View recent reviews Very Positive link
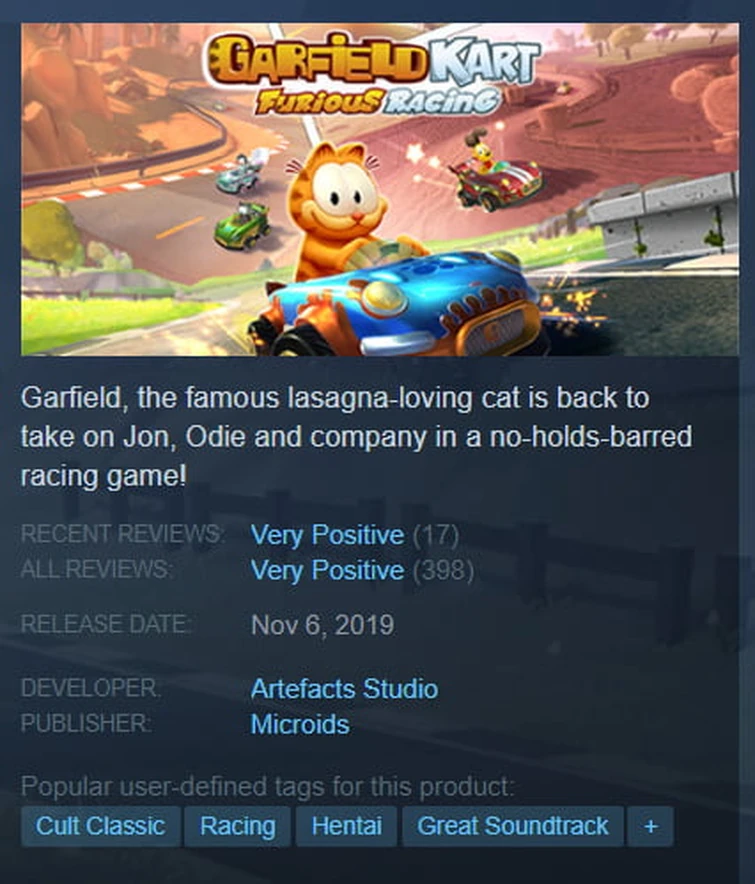755x884 pixels. tap(327, 535)
